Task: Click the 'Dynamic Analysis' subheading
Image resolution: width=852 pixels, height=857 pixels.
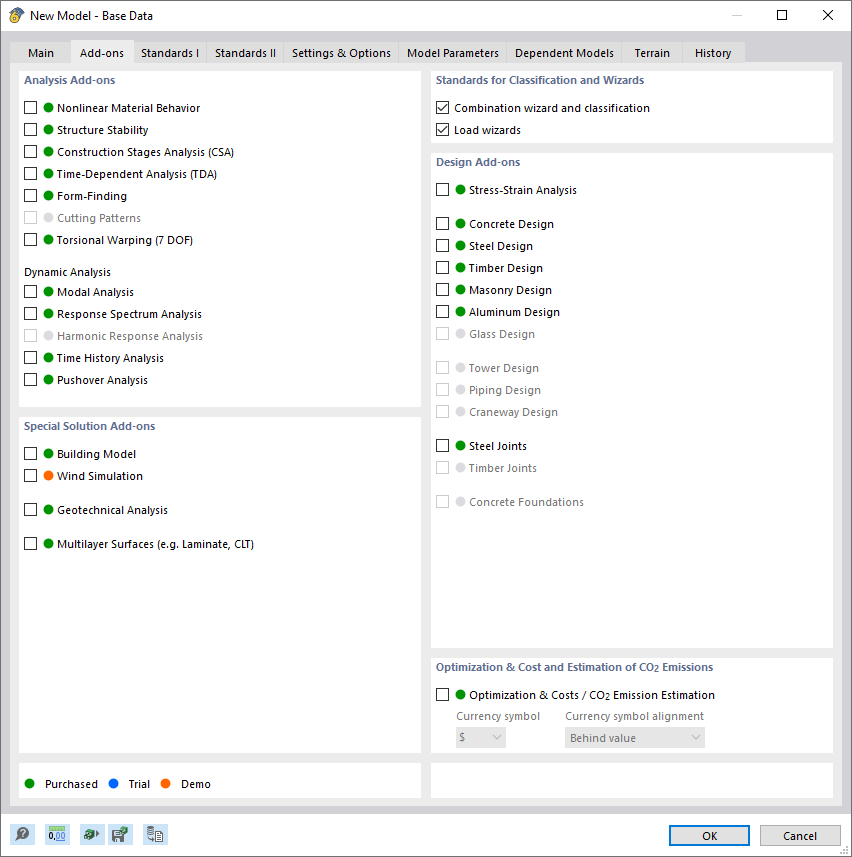Action: 67,272
